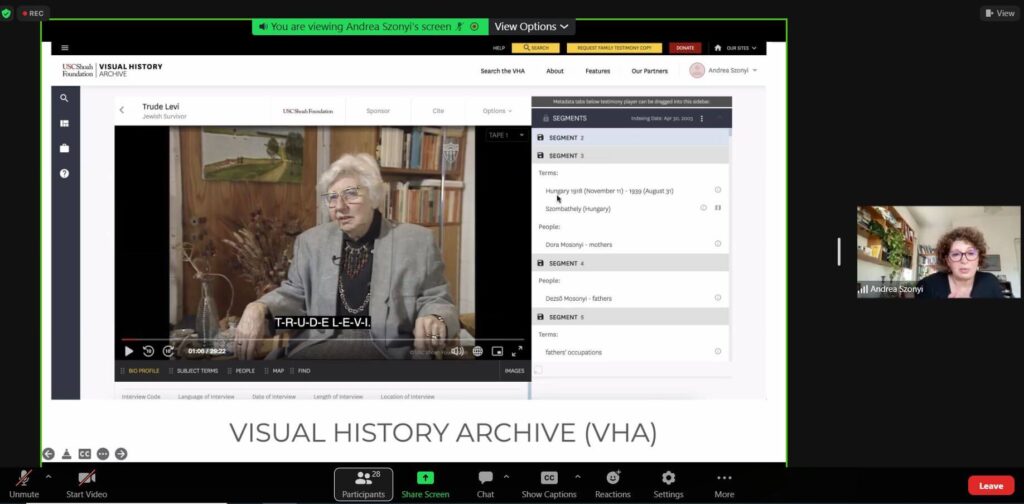The image size is (1024, 504).
Task: Click the Zoom security shield icon
Action: click(x=6, y=13)
